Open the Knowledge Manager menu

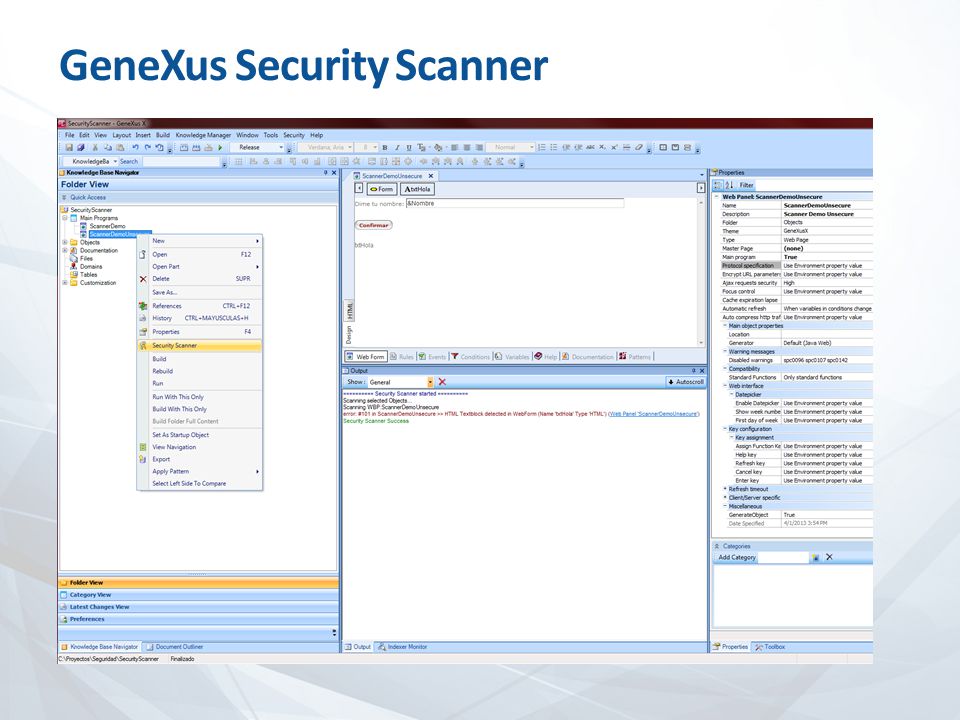point(203,135)
